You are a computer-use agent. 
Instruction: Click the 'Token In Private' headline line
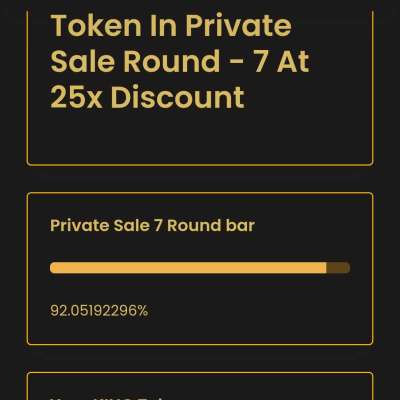click(x=171, y=26)
